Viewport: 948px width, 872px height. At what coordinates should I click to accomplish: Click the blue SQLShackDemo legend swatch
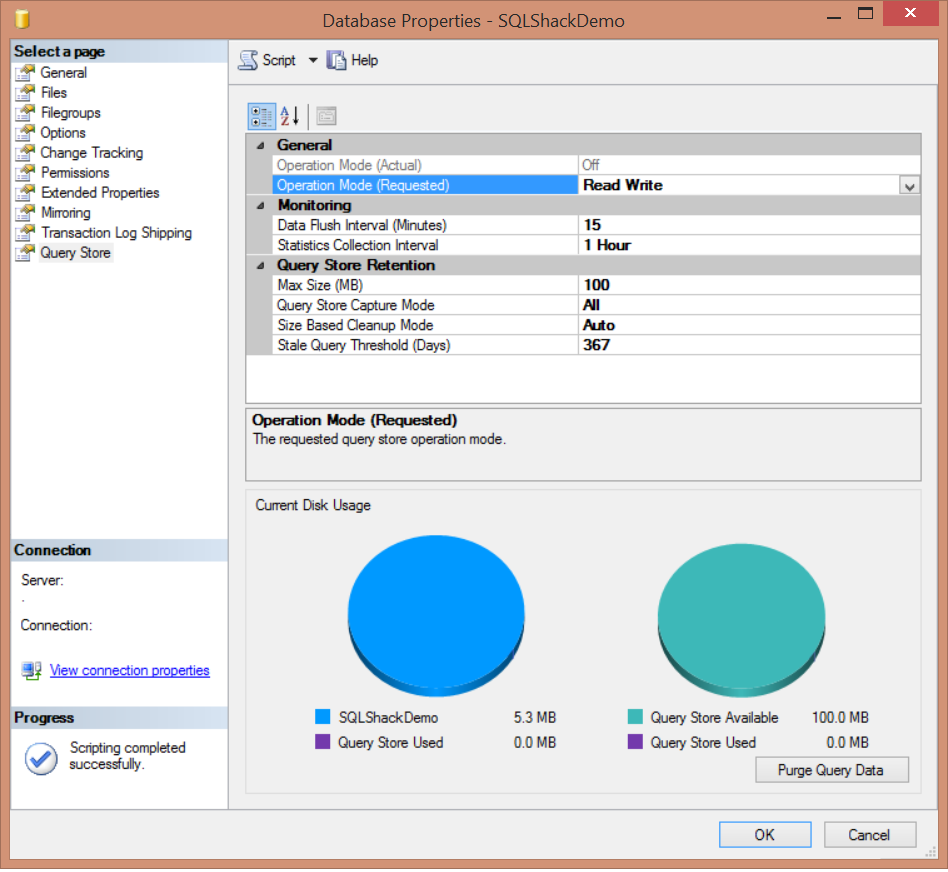pos(323,717)
